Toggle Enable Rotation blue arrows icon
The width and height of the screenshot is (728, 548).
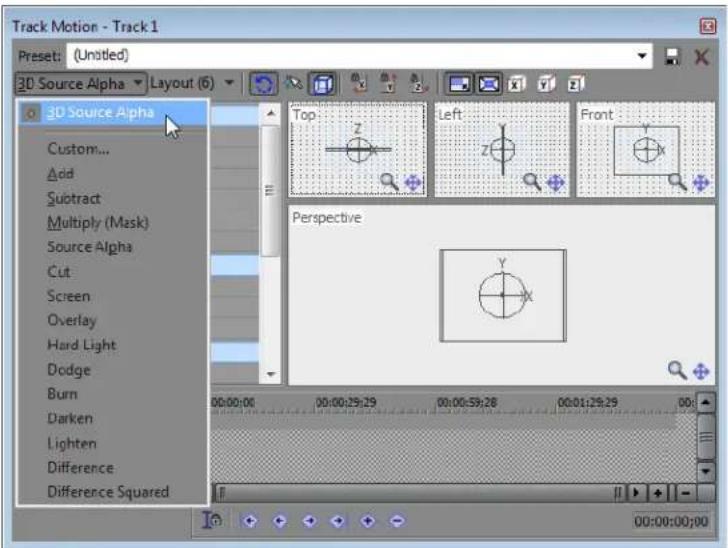tap(263, 84)
